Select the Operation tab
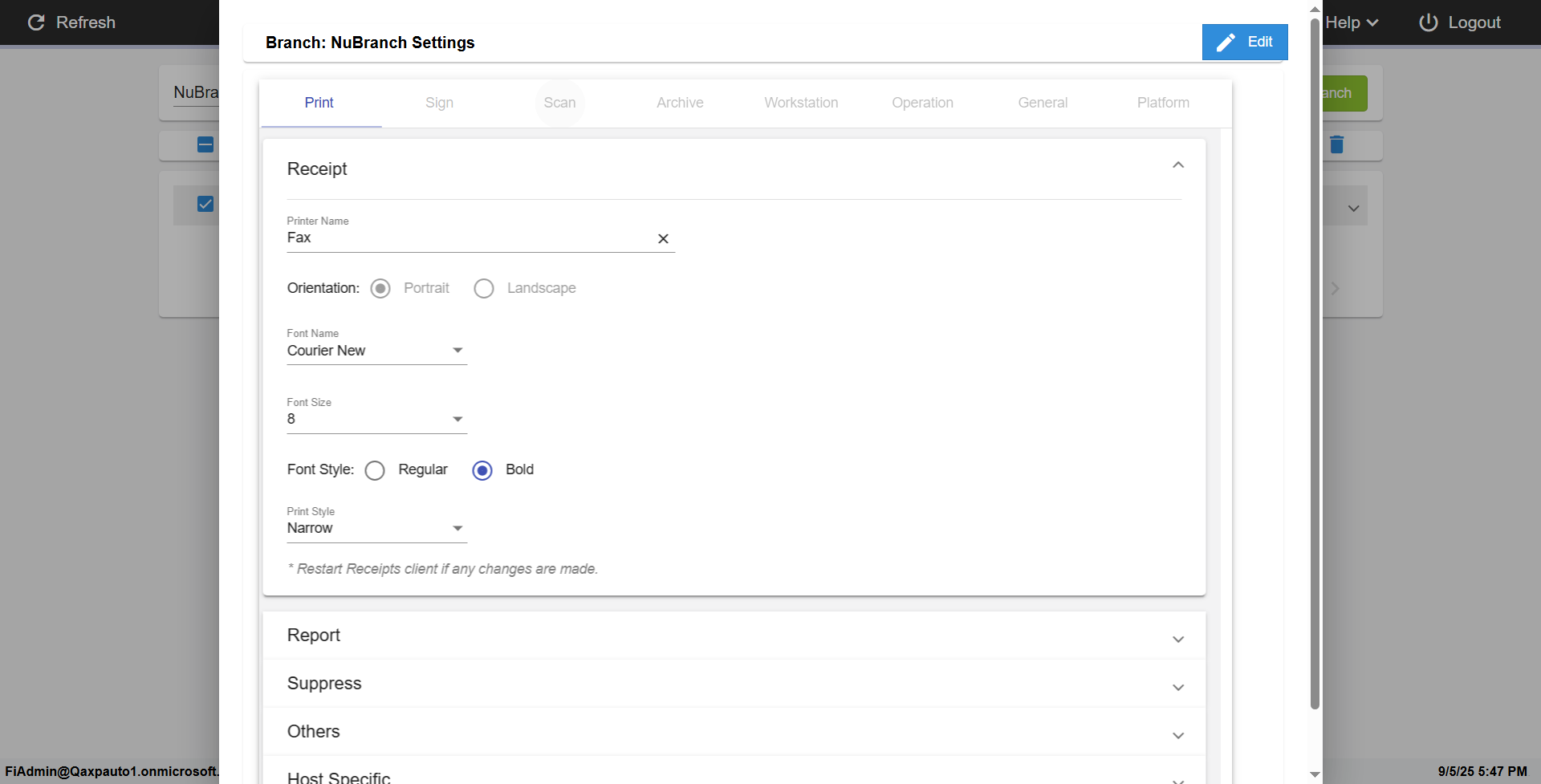1541x784 pixels. [x=922, y=103]
